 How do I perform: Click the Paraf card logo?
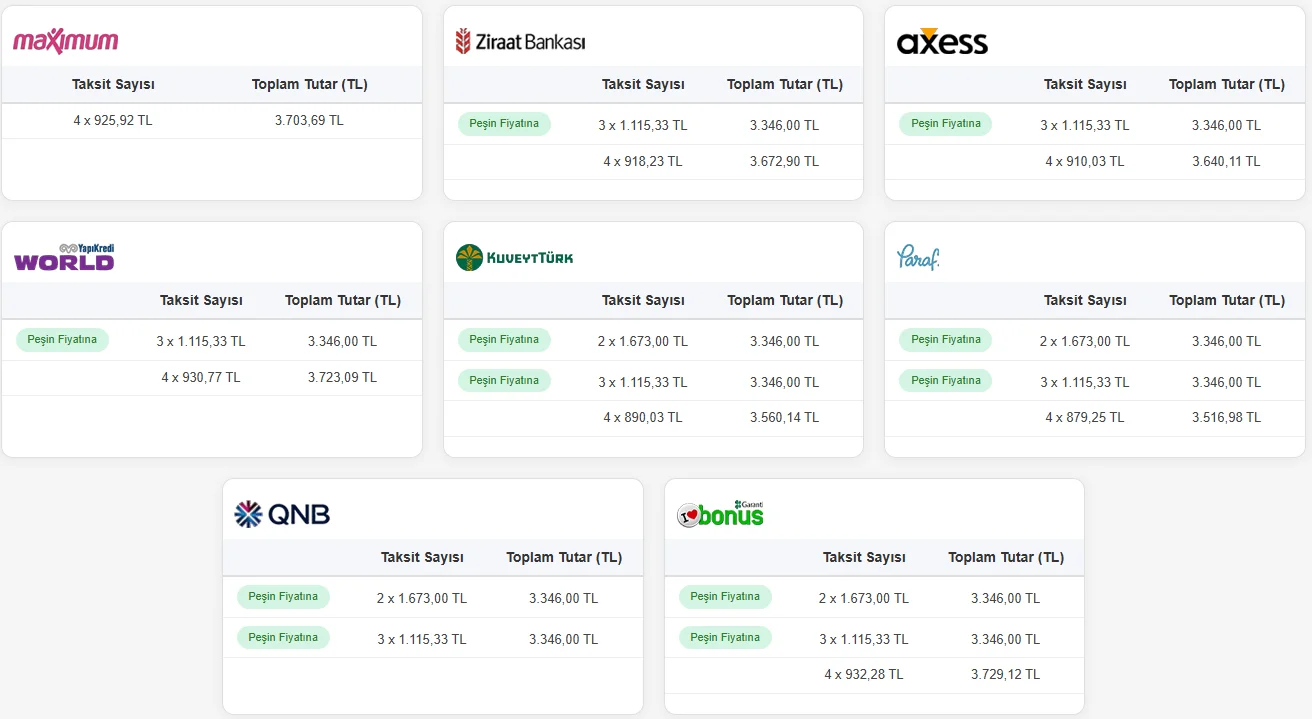[x=918, y=257]
